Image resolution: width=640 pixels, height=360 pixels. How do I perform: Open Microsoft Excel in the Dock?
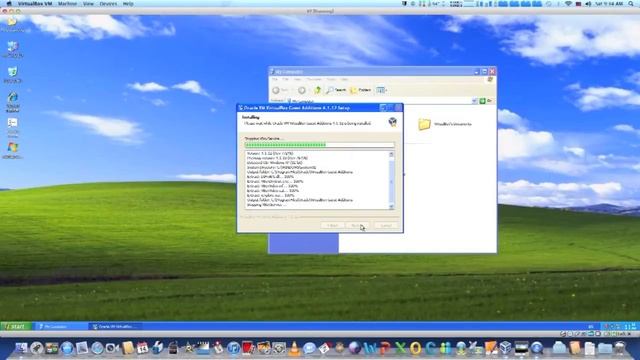[400, 348]
